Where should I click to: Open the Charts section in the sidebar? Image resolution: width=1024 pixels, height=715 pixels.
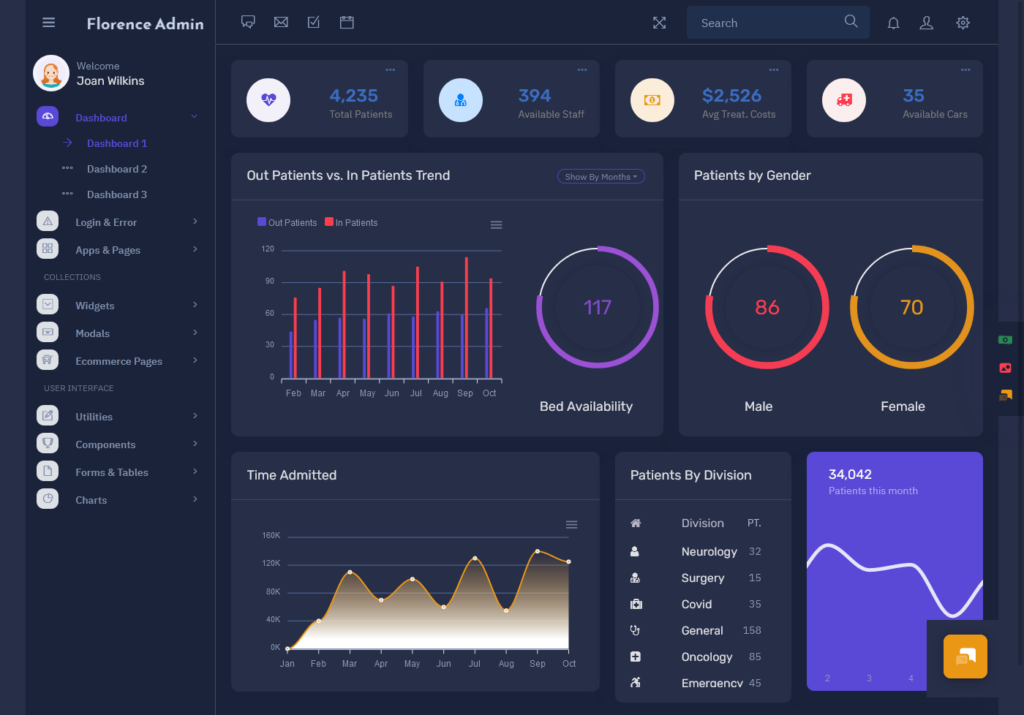coord(91,499)
